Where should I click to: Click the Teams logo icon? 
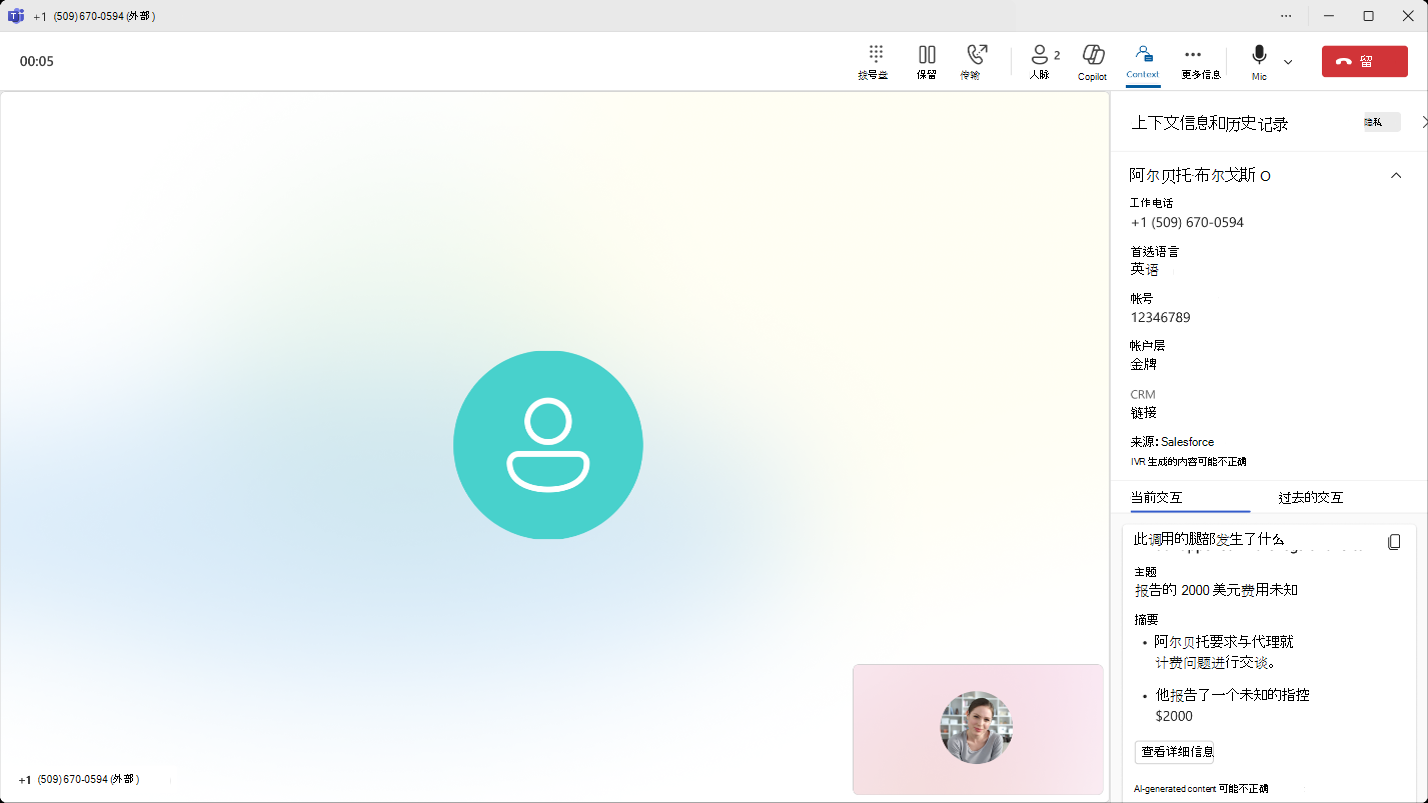[x=16, y=16]
